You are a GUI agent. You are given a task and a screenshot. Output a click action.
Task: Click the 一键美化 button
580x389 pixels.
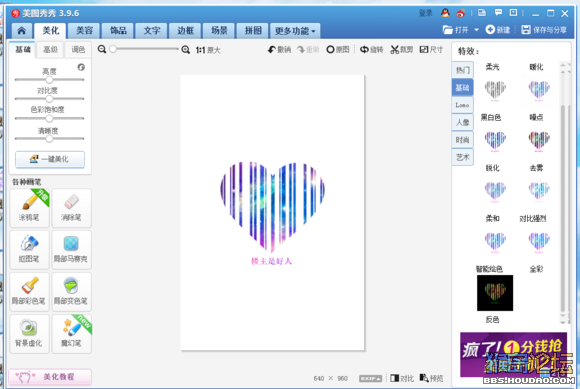click(x=50, y=159)
